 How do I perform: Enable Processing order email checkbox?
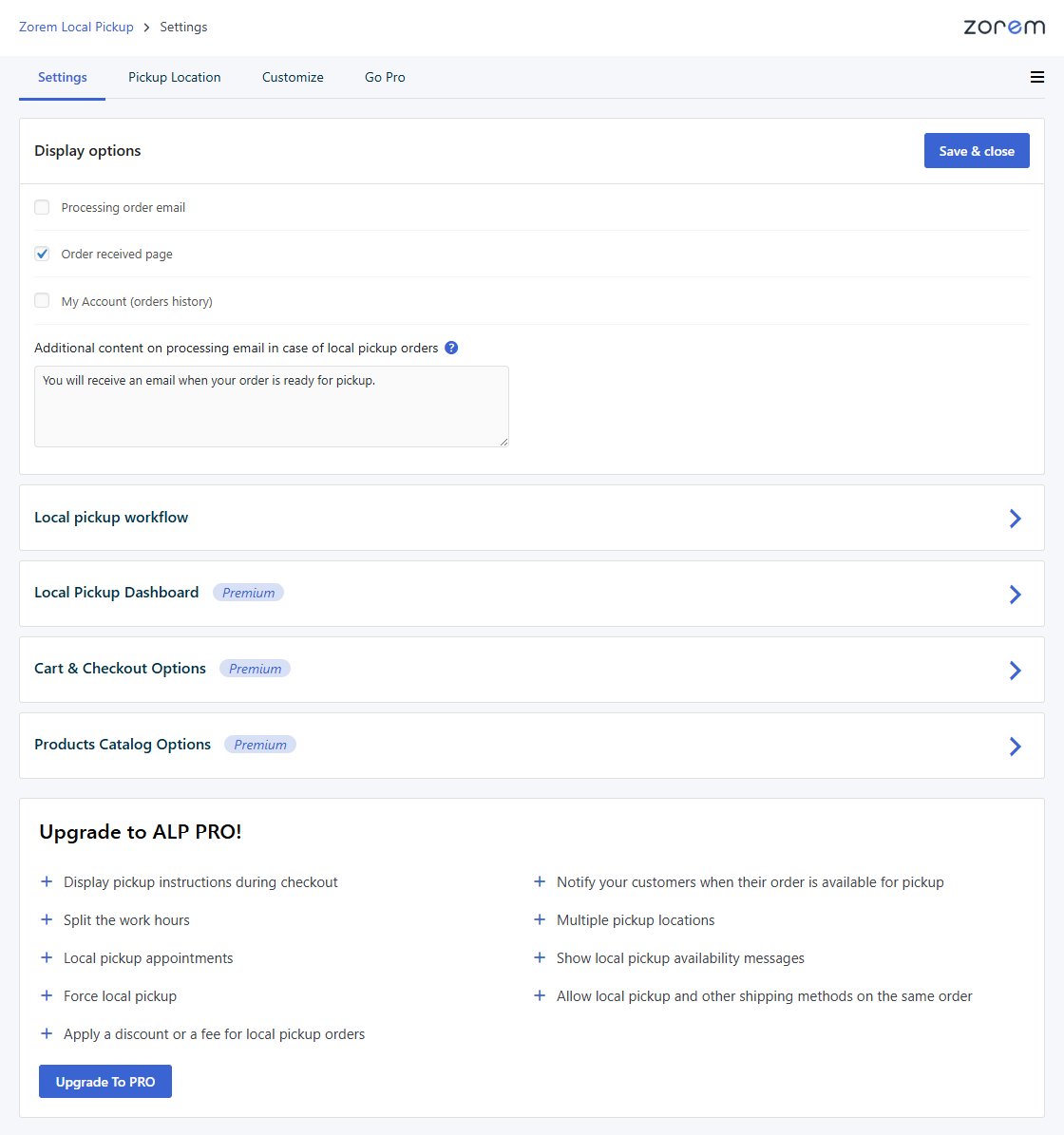point(42,207)
